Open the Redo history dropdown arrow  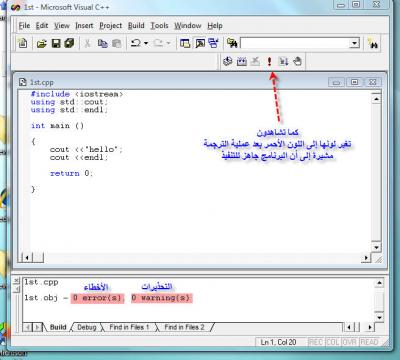[168, 43]
